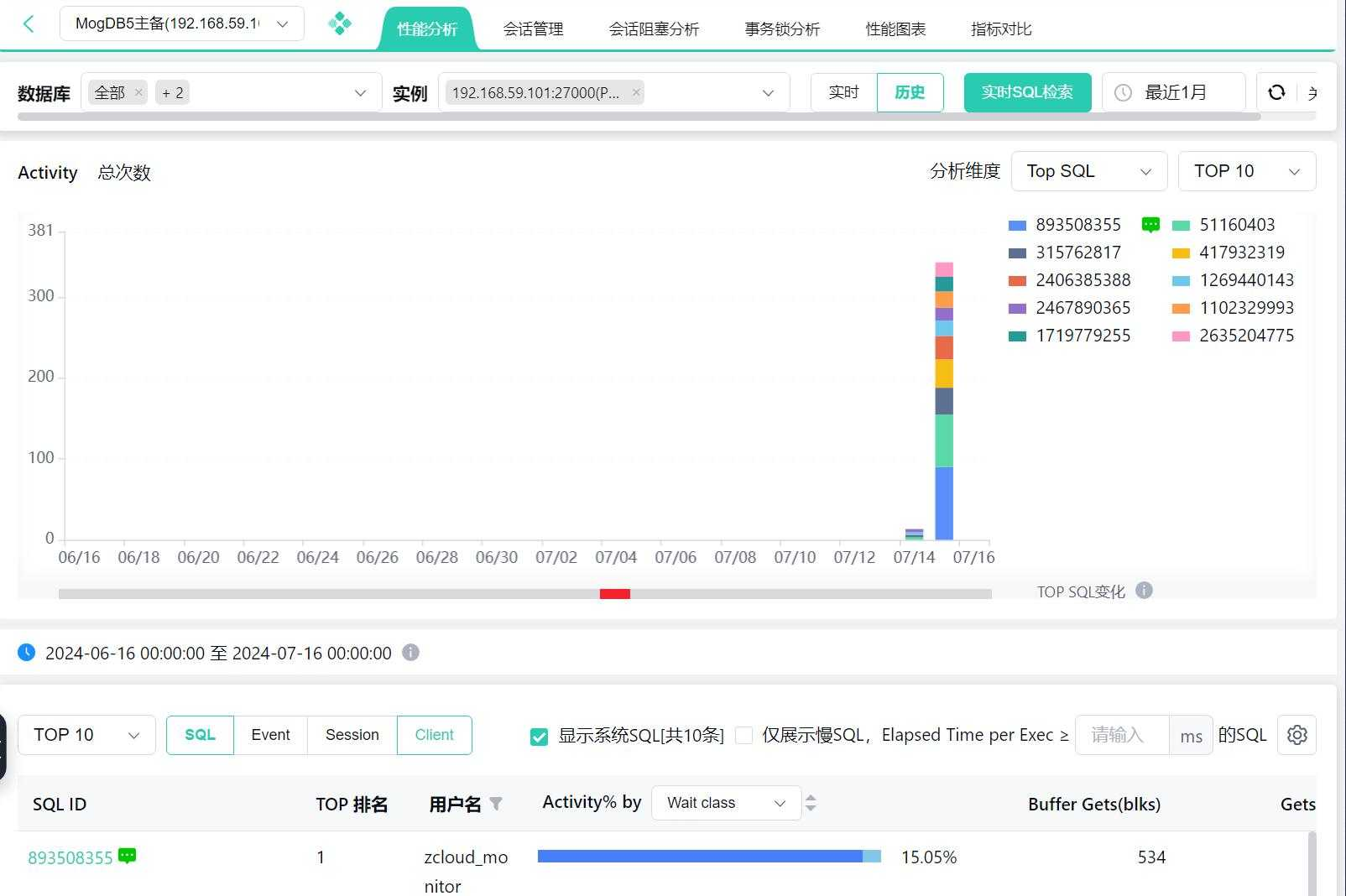Select the 历史 mode button
Screen dimensions: 1346x896
[910, 92]
